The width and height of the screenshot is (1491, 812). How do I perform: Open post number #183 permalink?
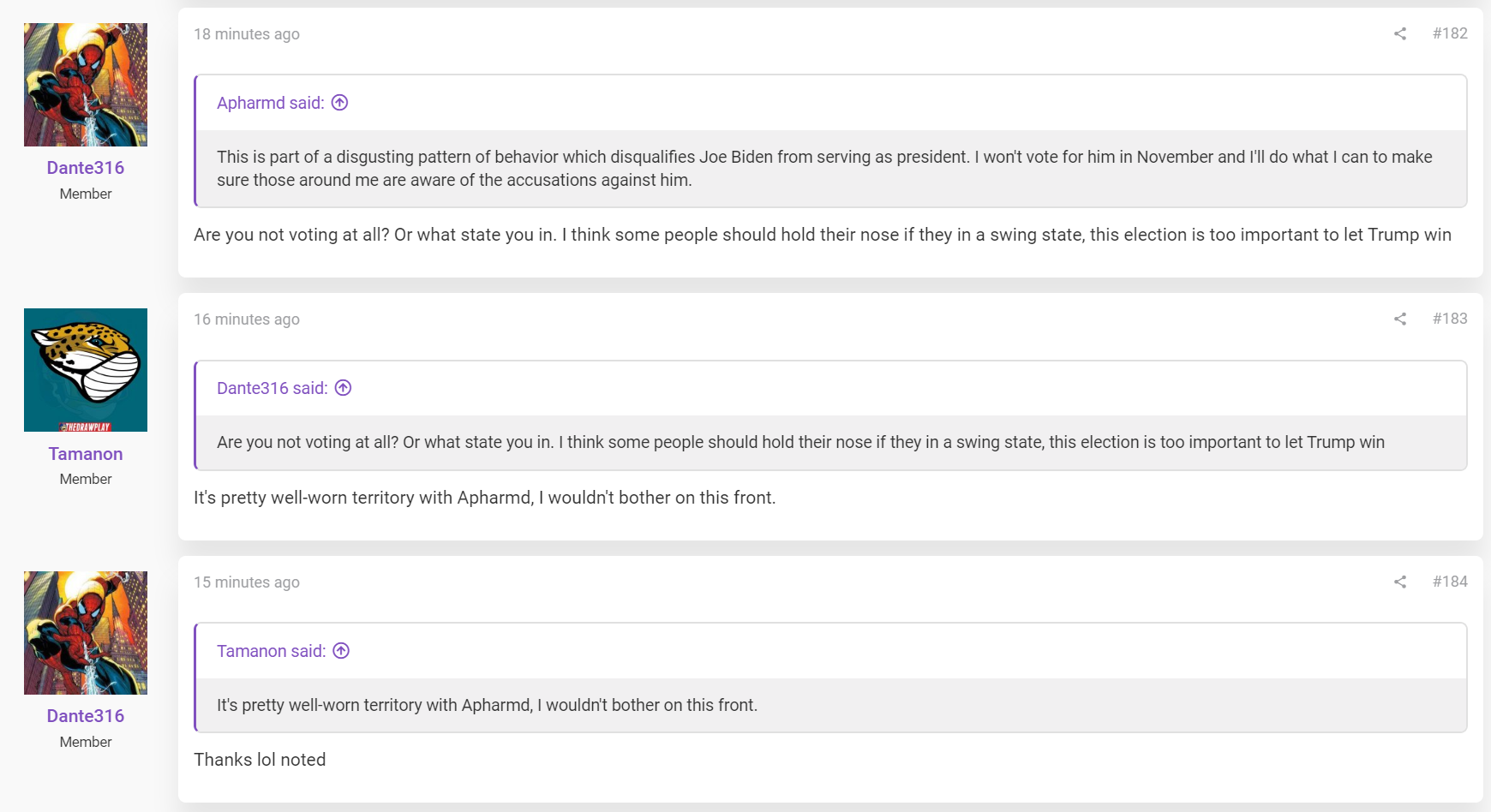[1450, 319]
